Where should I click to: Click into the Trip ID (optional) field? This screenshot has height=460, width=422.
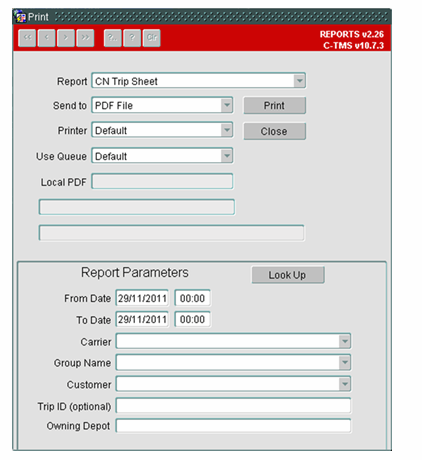pos(233,406)
